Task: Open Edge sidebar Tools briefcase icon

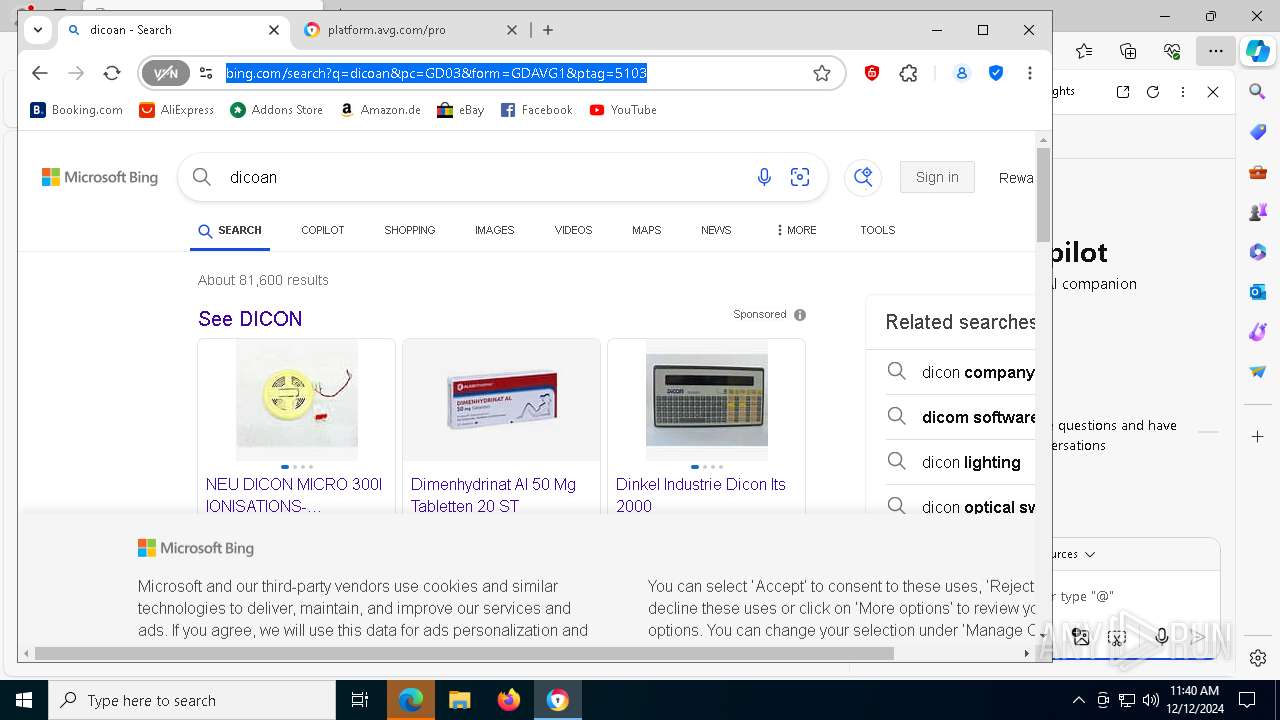Action: click(1258, 172)
